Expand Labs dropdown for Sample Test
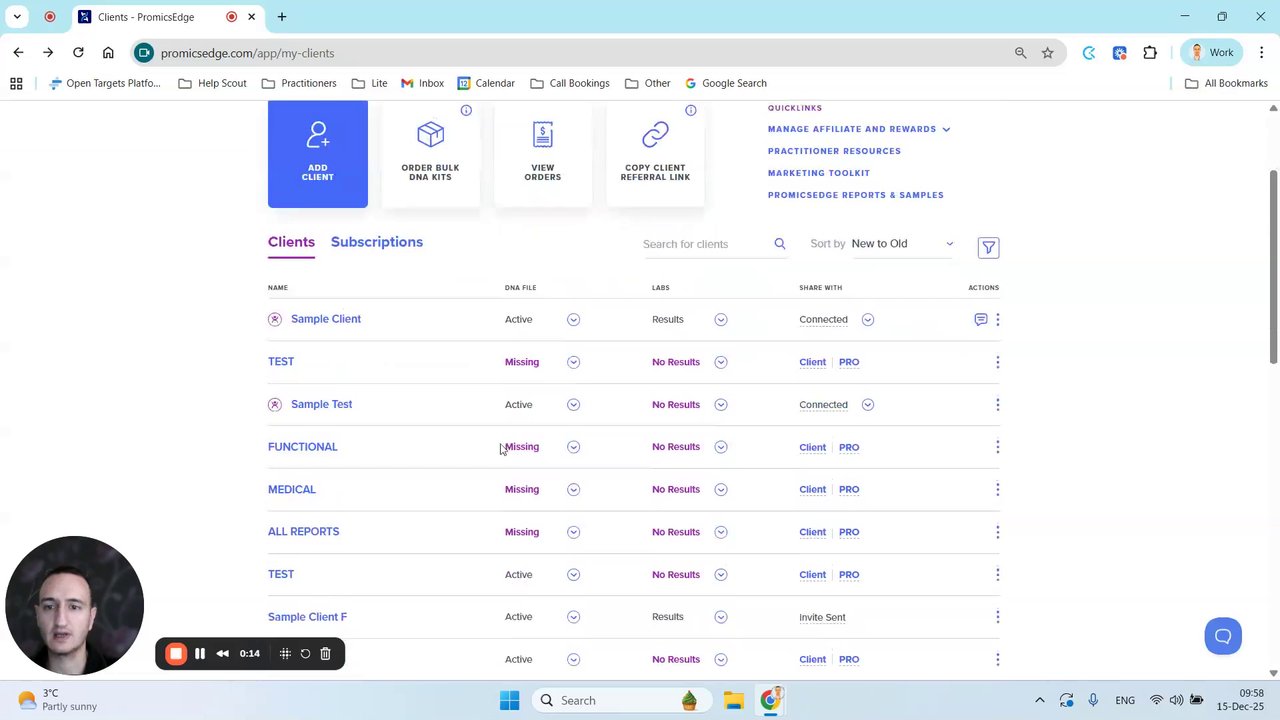Viewport: 1280px width, 720px height. point(721,404)
